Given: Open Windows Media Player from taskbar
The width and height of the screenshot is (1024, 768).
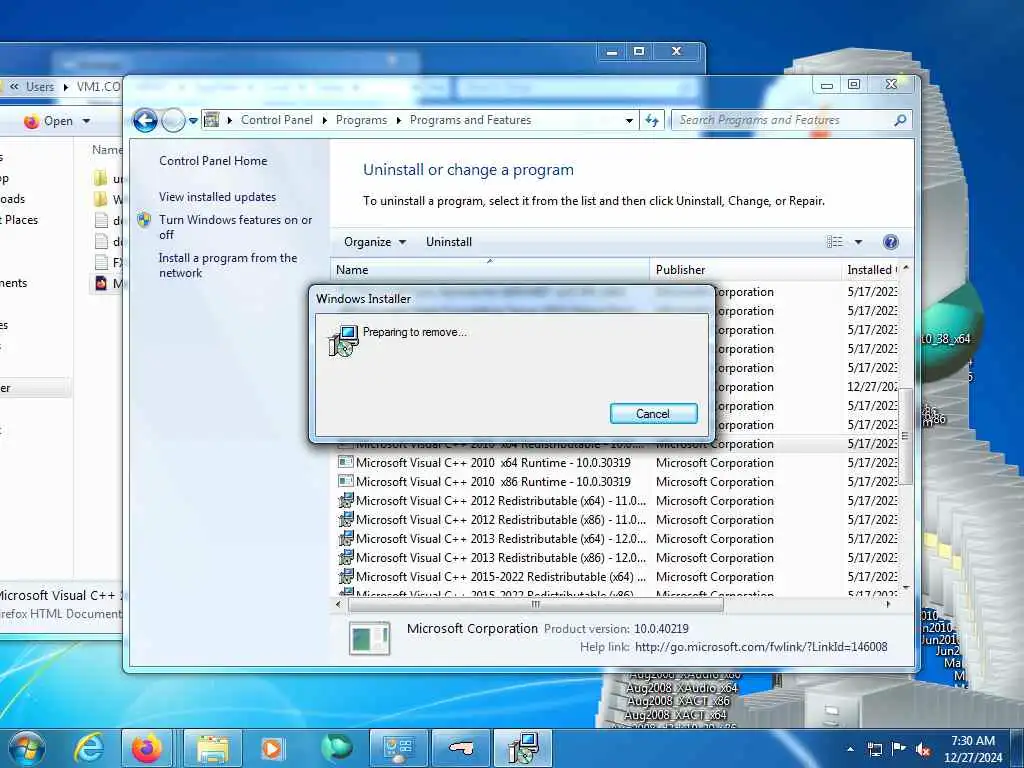Looking at the screenshot, I should [272, 748].
